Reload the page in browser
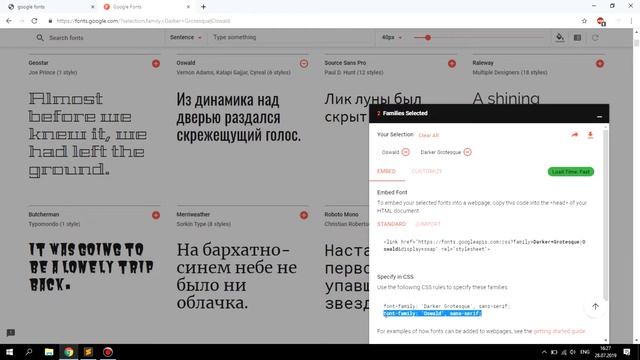This screenshot has width=640, height=360. pos(34,21)
